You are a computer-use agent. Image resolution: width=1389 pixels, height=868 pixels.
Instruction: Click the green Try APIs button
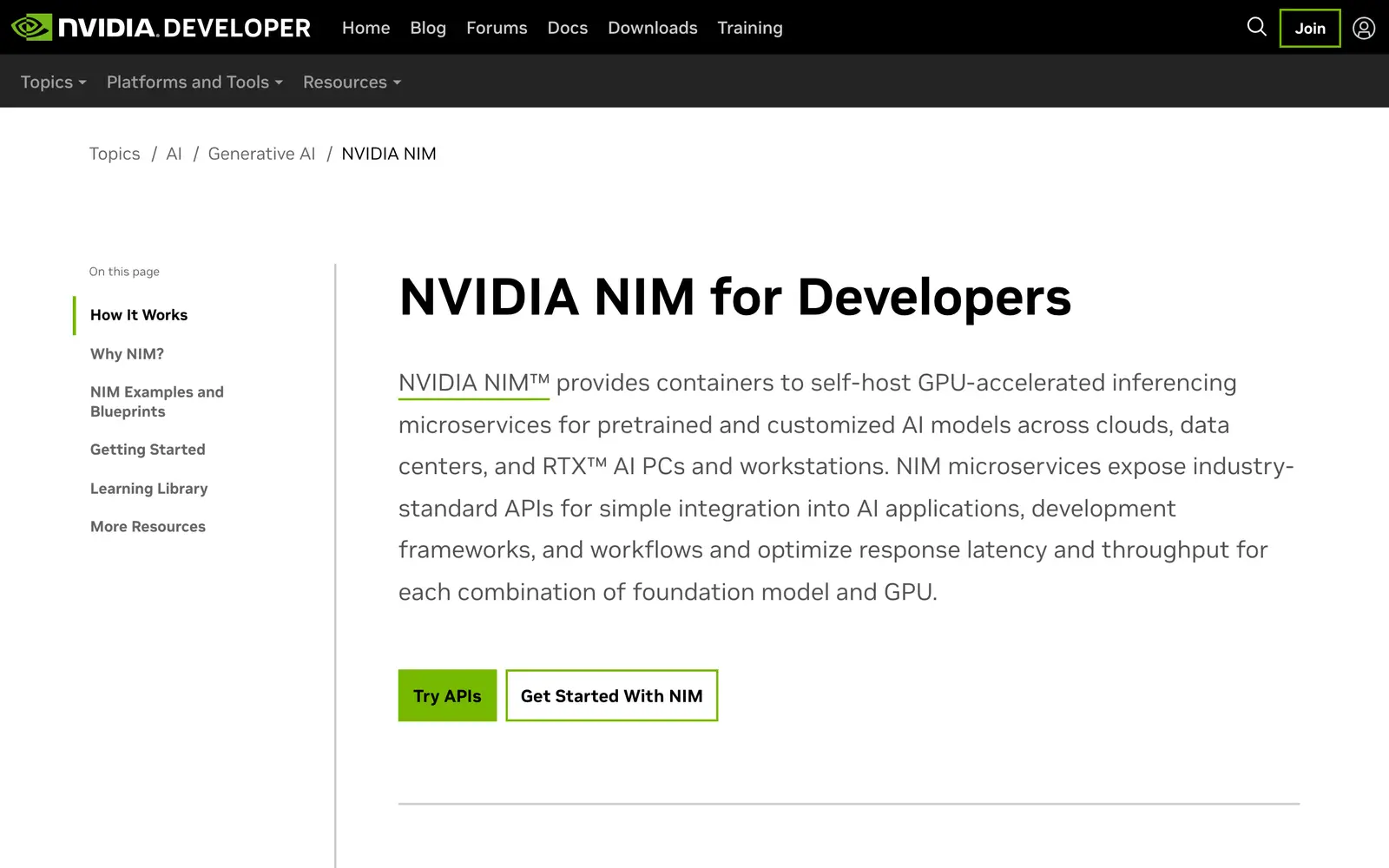[x=447, y=695]
